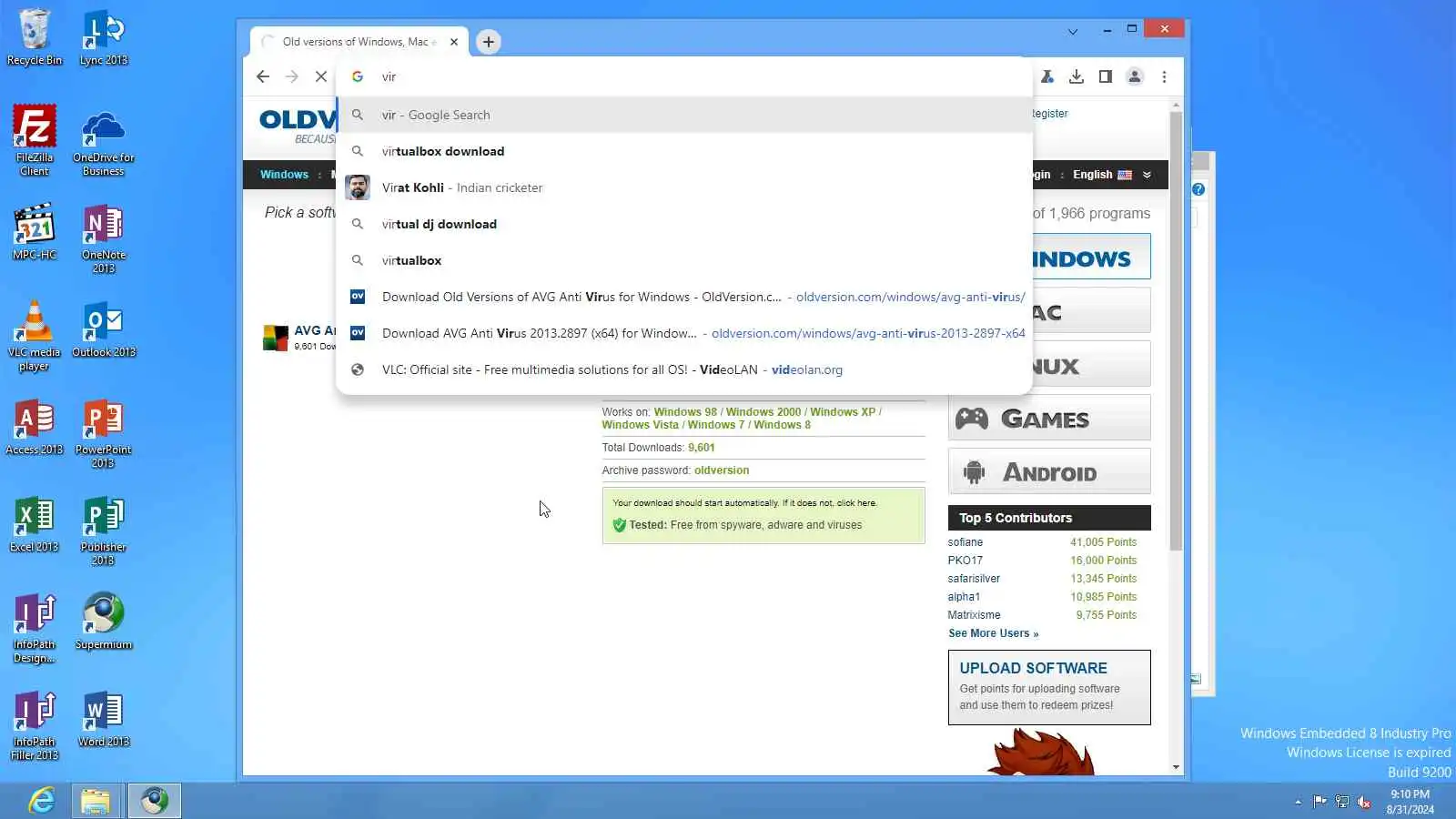The image size is (1456, 819).
Task: Open the Windows tab in the site navigation
Action: [x=284, y=175]
